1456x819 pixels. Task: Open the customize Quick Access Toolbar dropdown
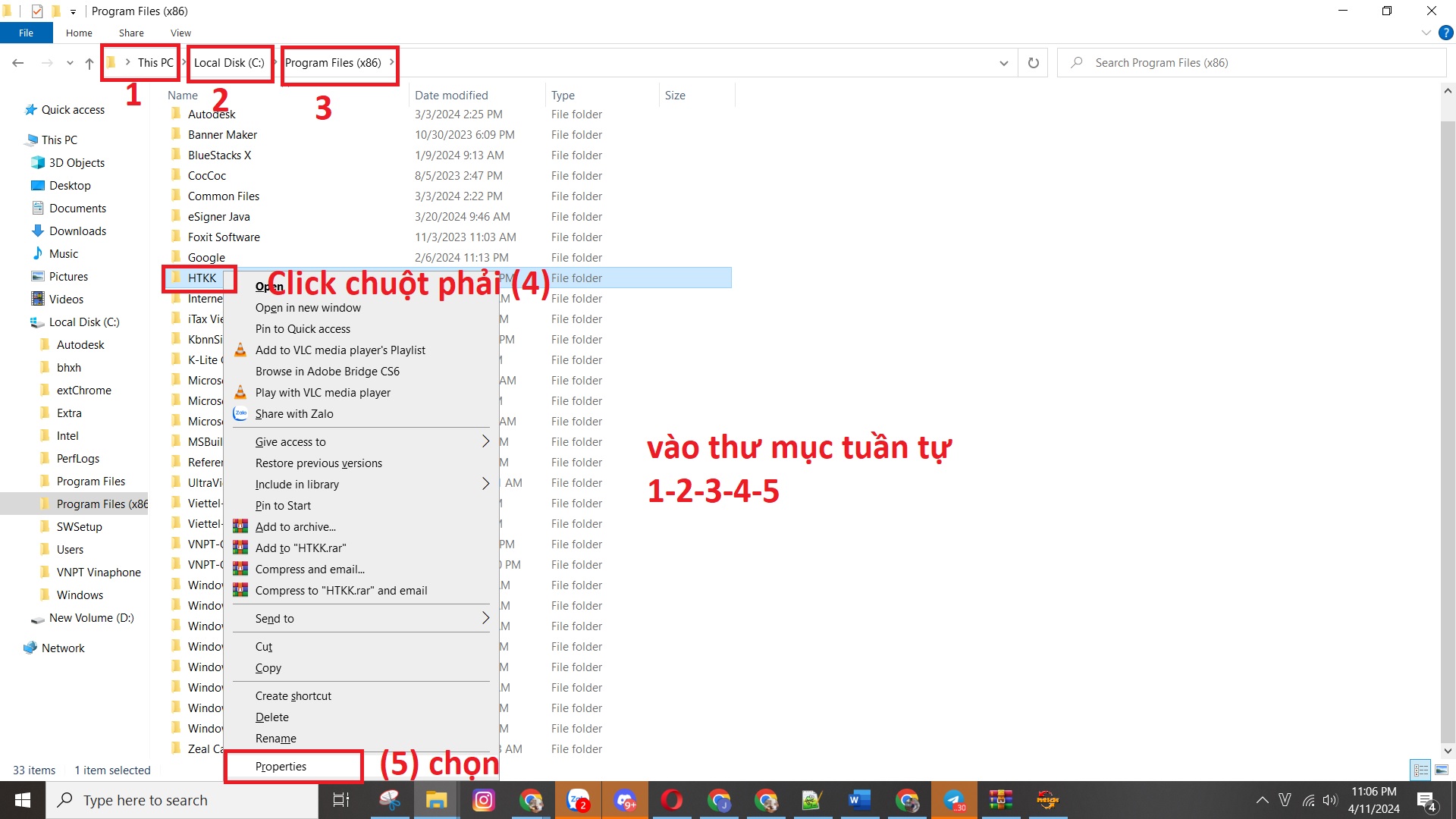73,11
